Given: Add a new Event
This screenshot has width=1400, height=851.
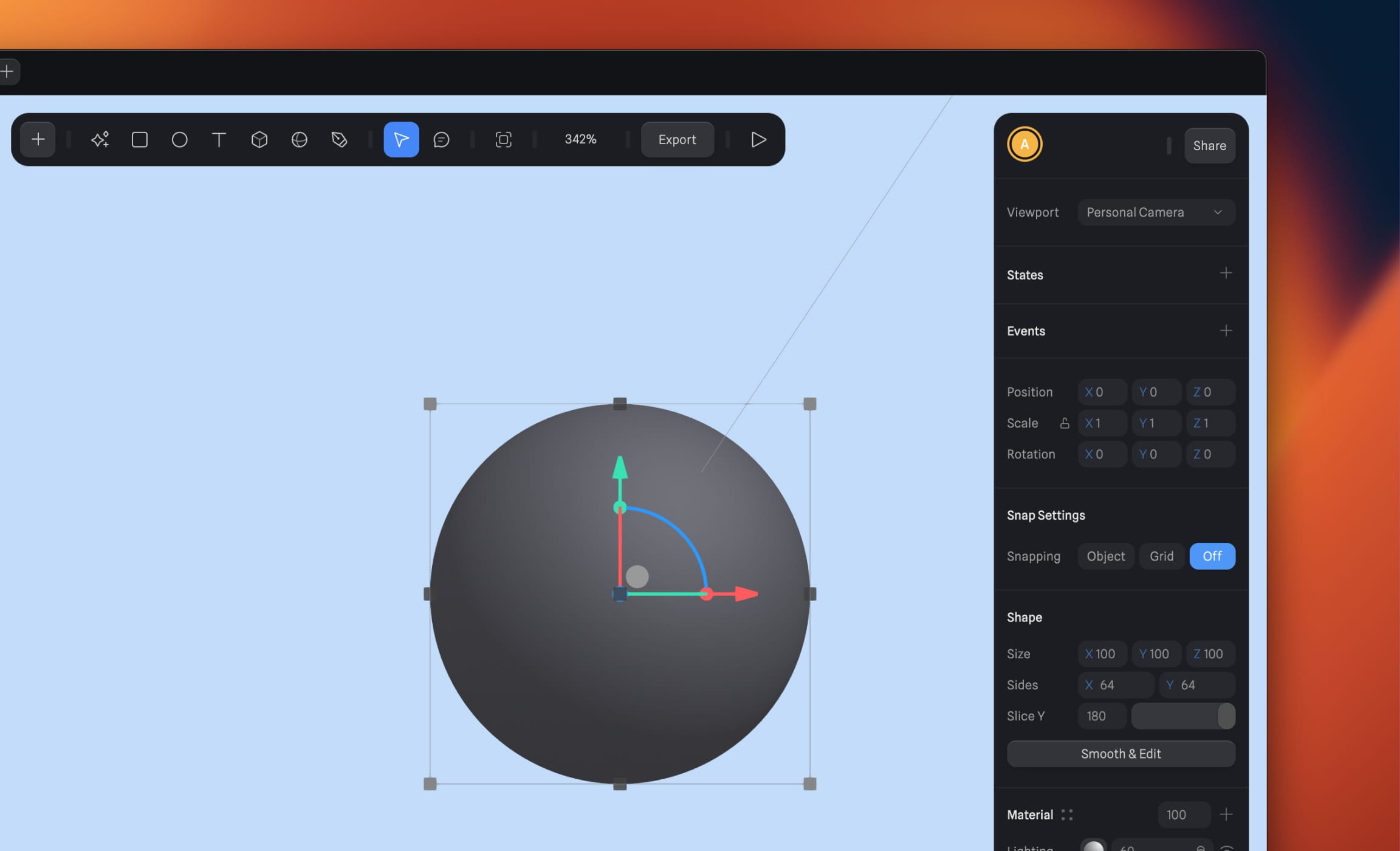Looking at the screenshot, I should coord(1226,331).
